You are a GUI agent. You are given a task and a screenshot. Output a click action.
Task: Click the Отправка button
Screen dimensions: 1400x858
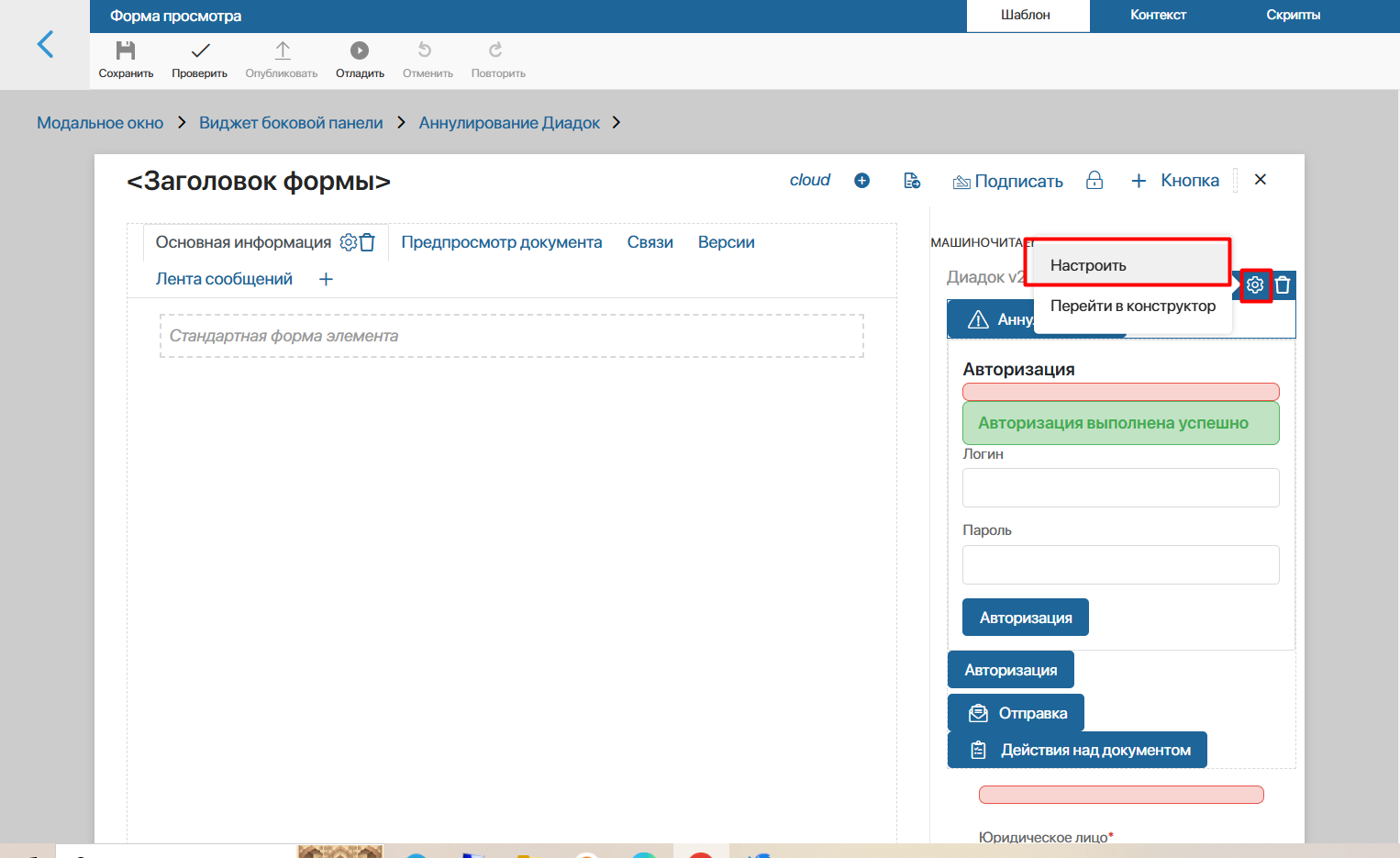click(x=1017, y=713)
